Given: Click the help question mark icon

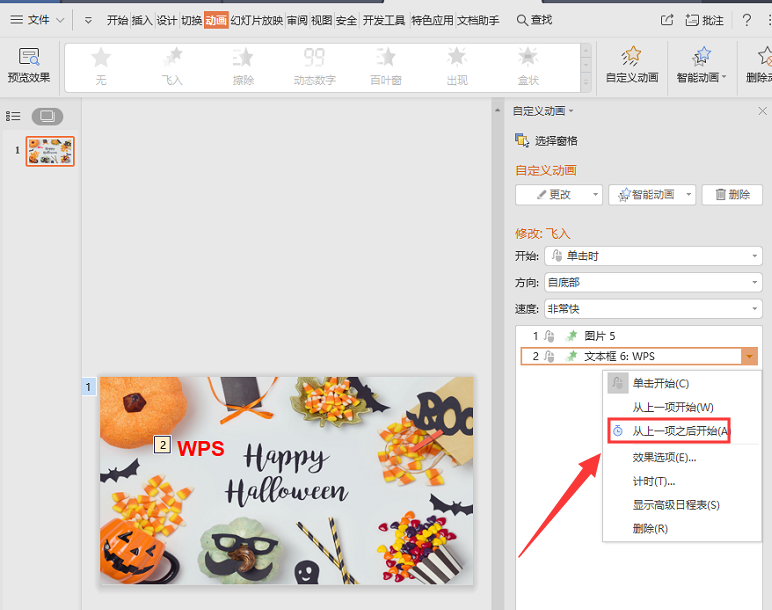Looking at the screenshot, I should (746, 20).
